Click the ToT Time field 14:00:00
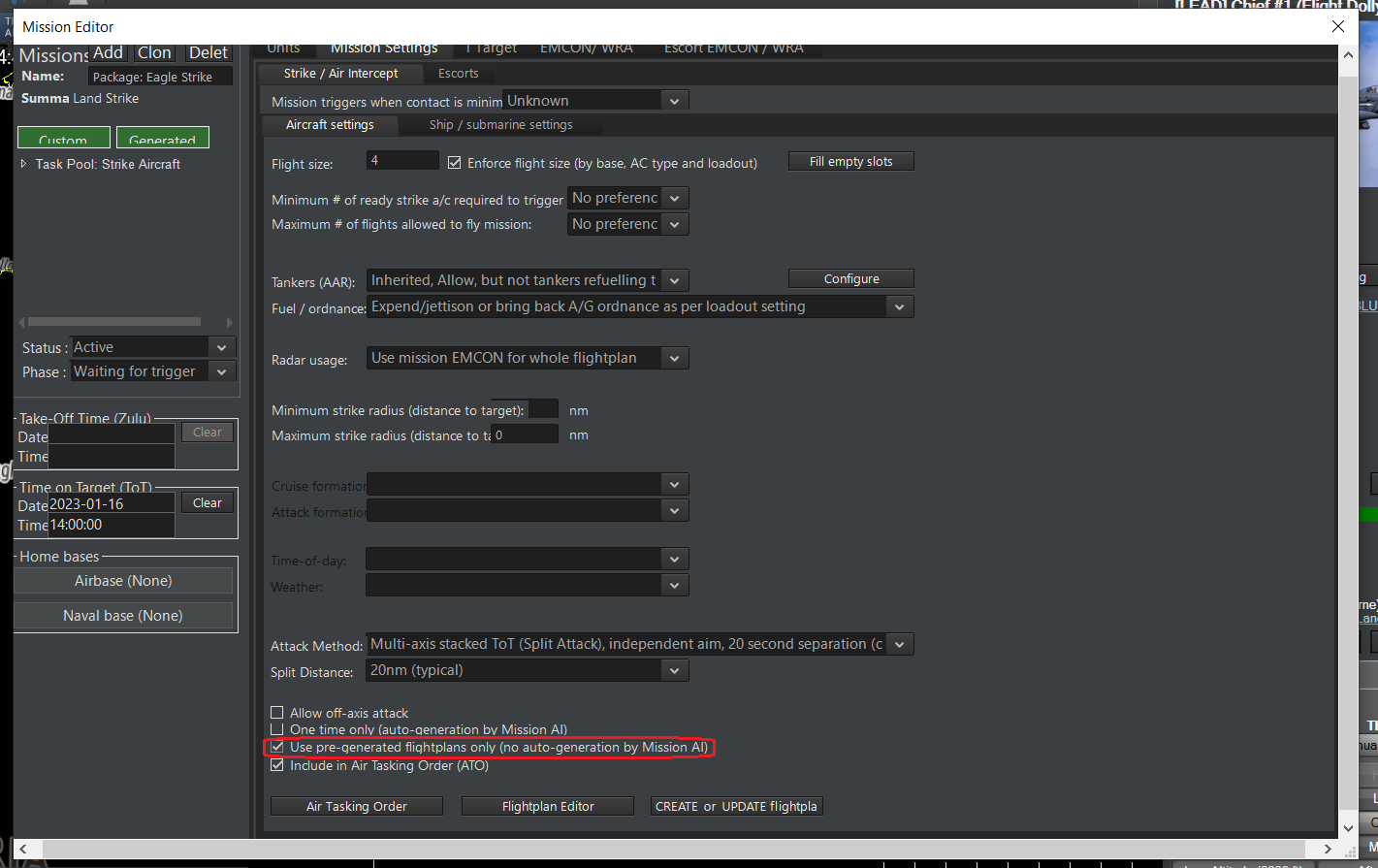Screen dimensions: 1378x868 coord(112,525)
